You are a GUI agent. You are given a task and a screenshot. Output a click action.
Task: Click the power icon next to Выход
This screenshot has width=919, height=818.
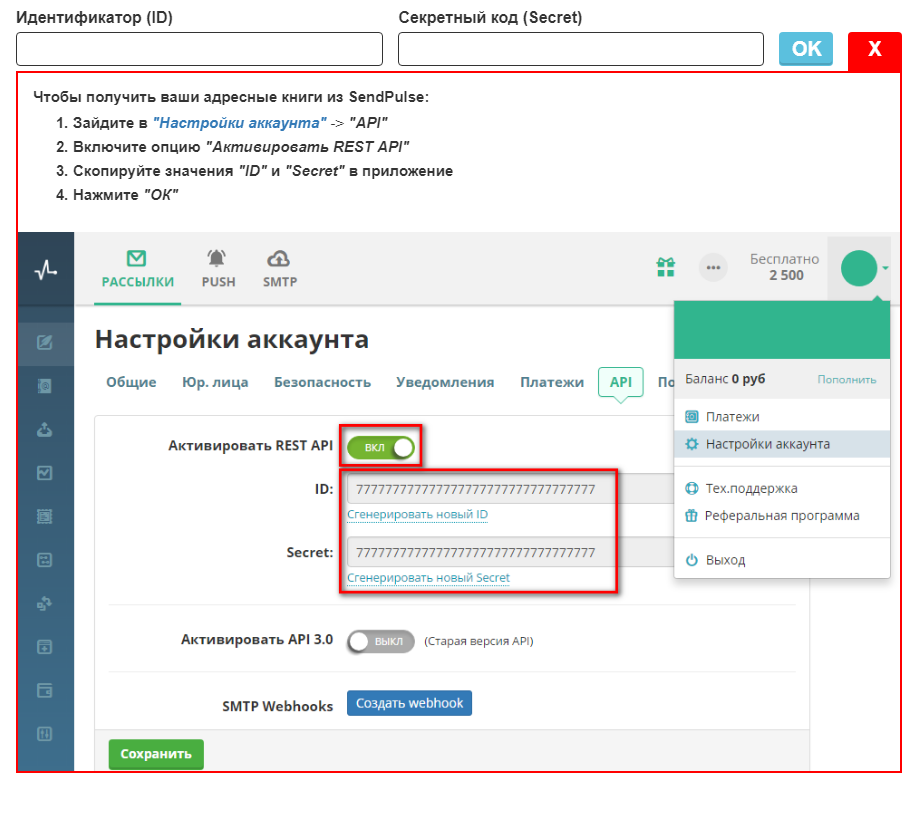(x=692, y=560)
